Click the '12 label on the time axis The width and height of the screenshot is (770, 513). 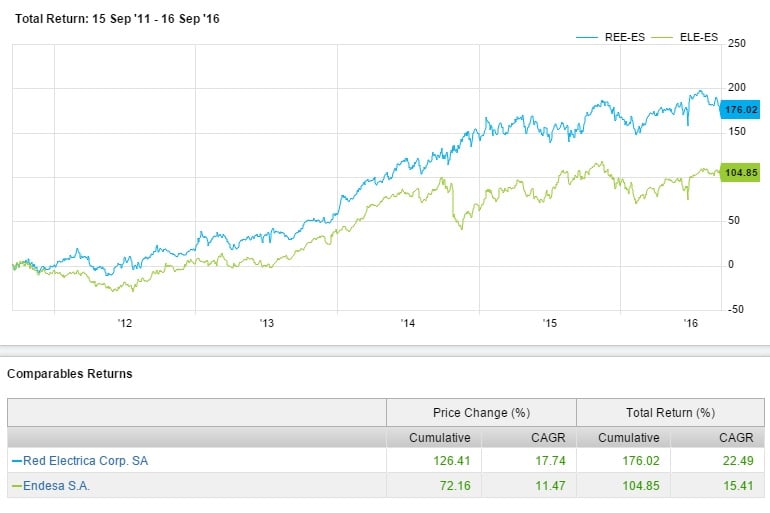click(x=125, y=324)
